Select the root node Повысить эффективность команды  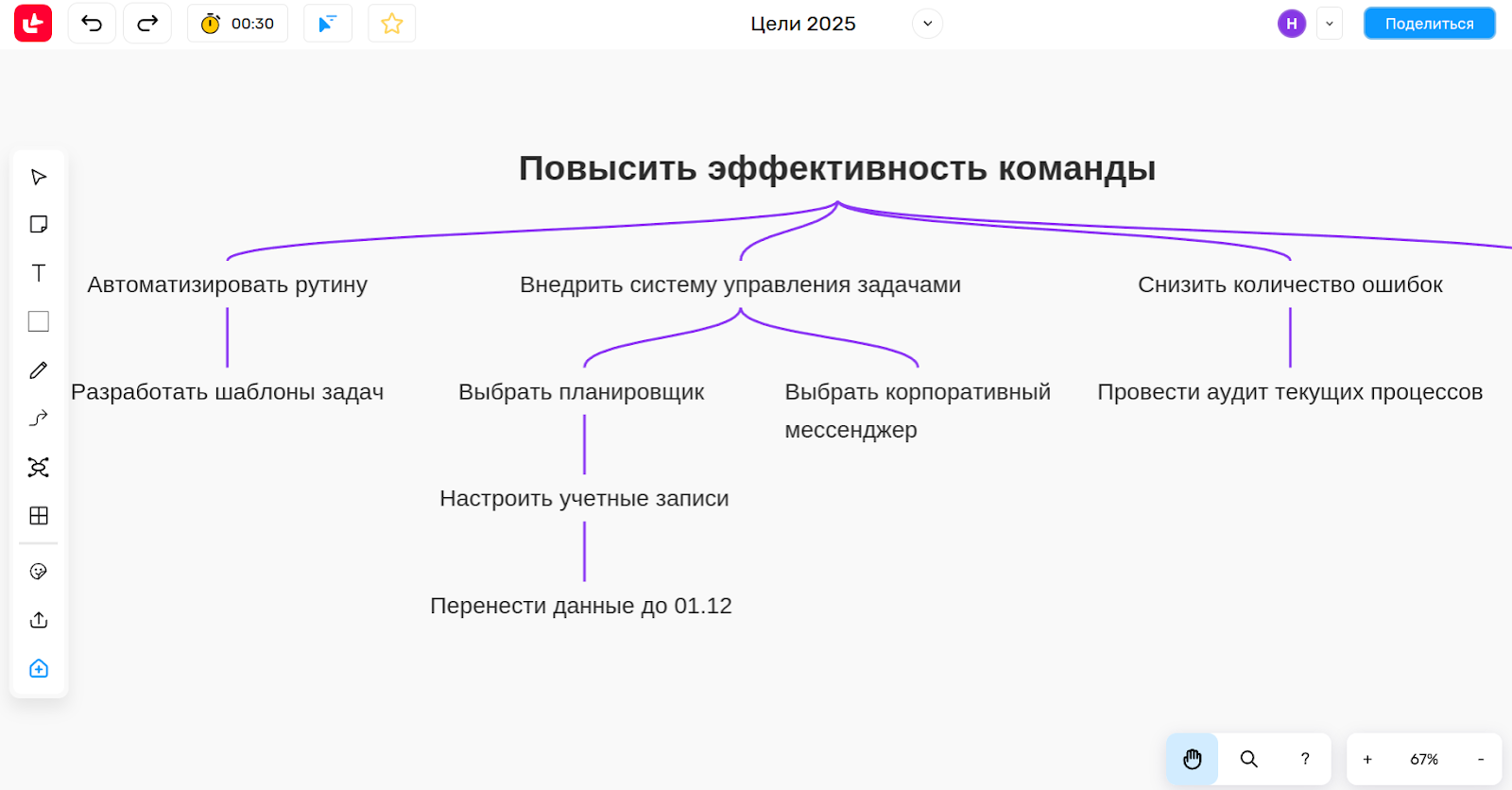pos(837,168)
